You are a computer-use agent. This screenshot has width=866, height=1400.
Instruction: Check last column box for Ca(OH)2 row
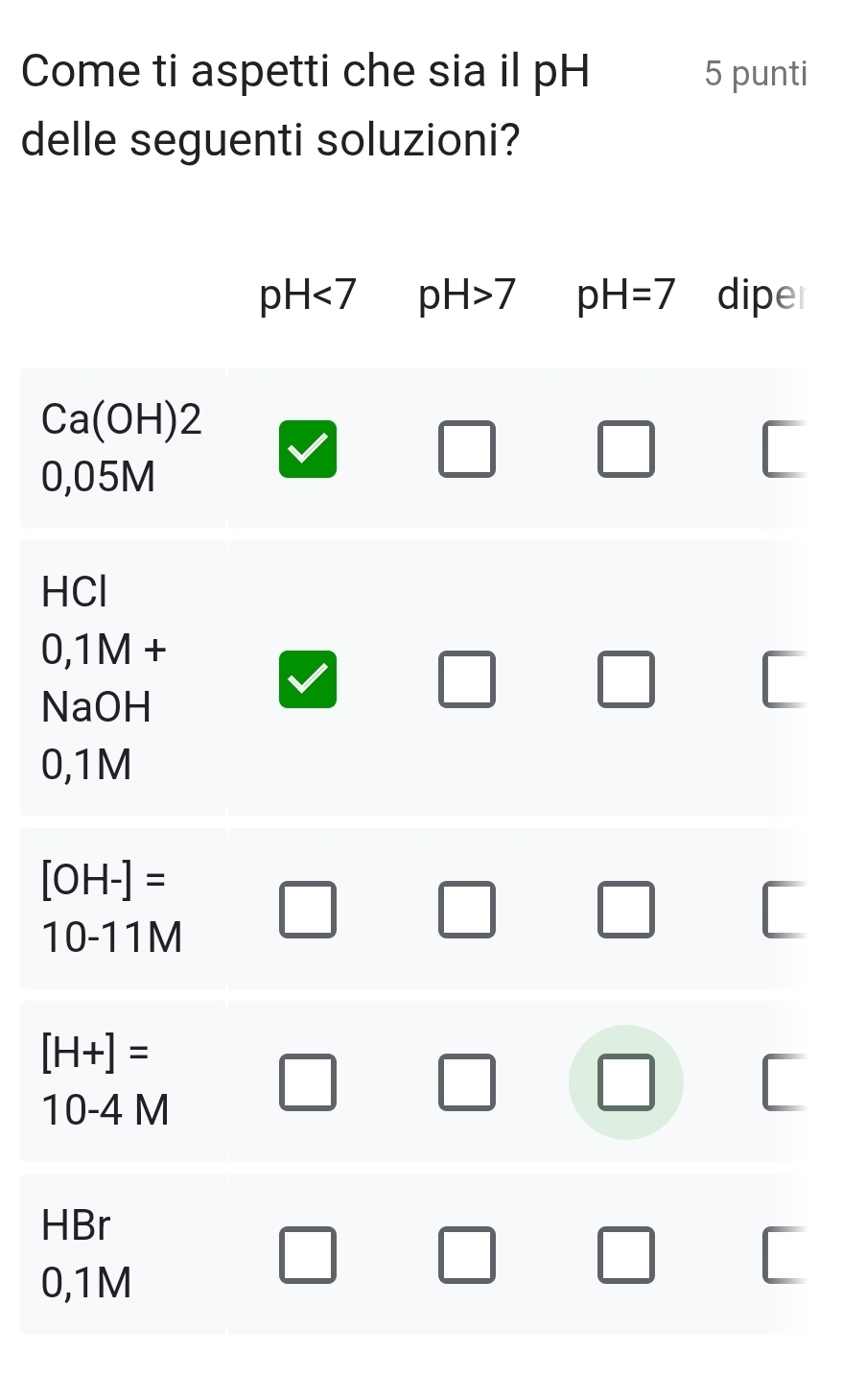[784, 449]
